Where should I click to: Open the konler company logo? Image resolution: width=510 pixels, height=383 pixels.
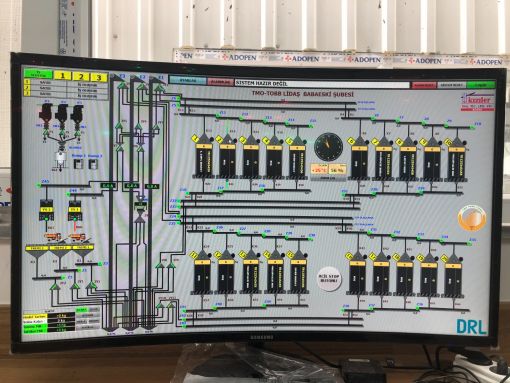click(477, 102)
